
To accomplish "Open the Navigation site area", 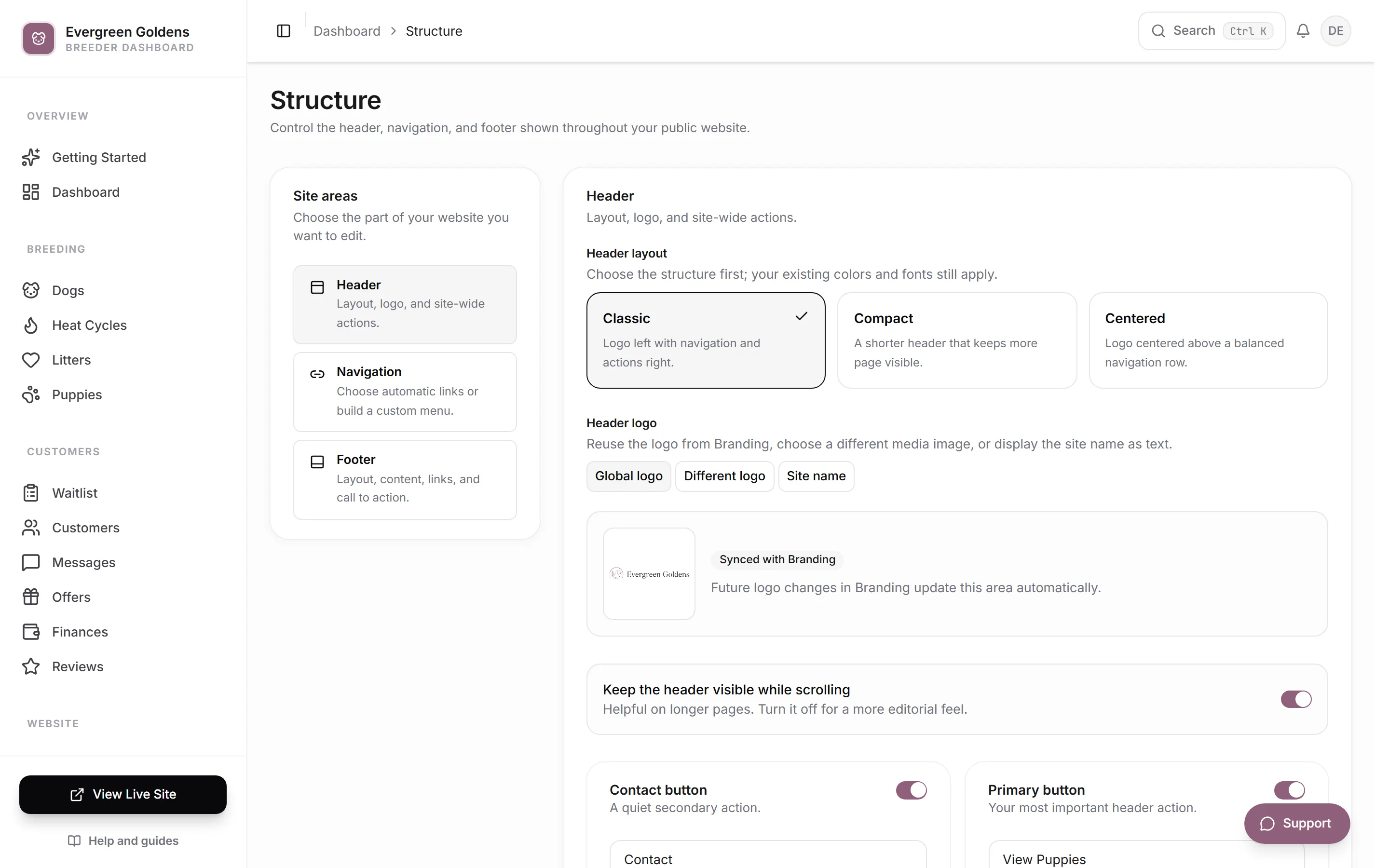I will click(x=405, y=392).
